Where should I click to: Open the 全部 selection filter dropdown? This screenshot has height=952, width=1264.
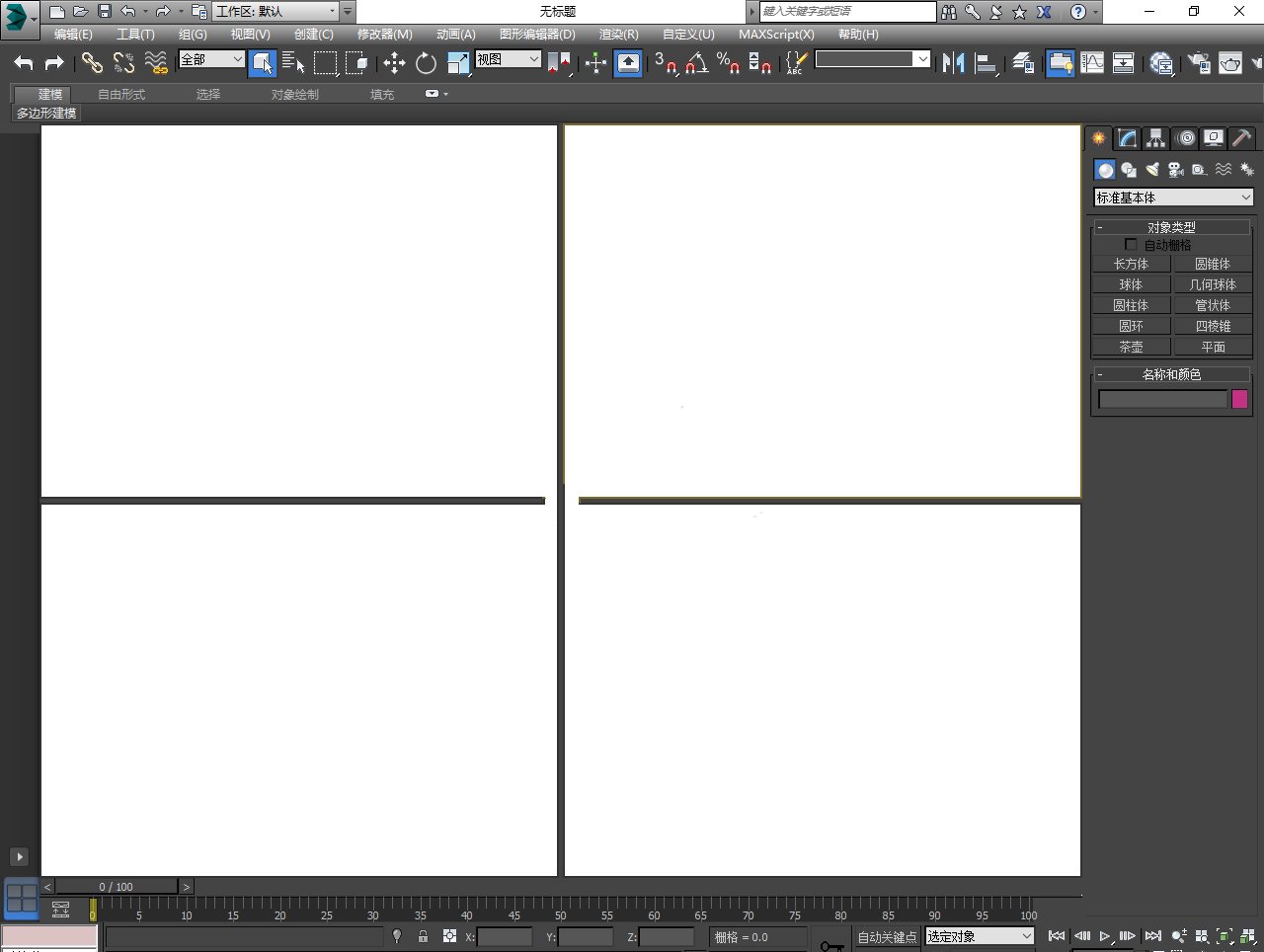click(211, 59)
